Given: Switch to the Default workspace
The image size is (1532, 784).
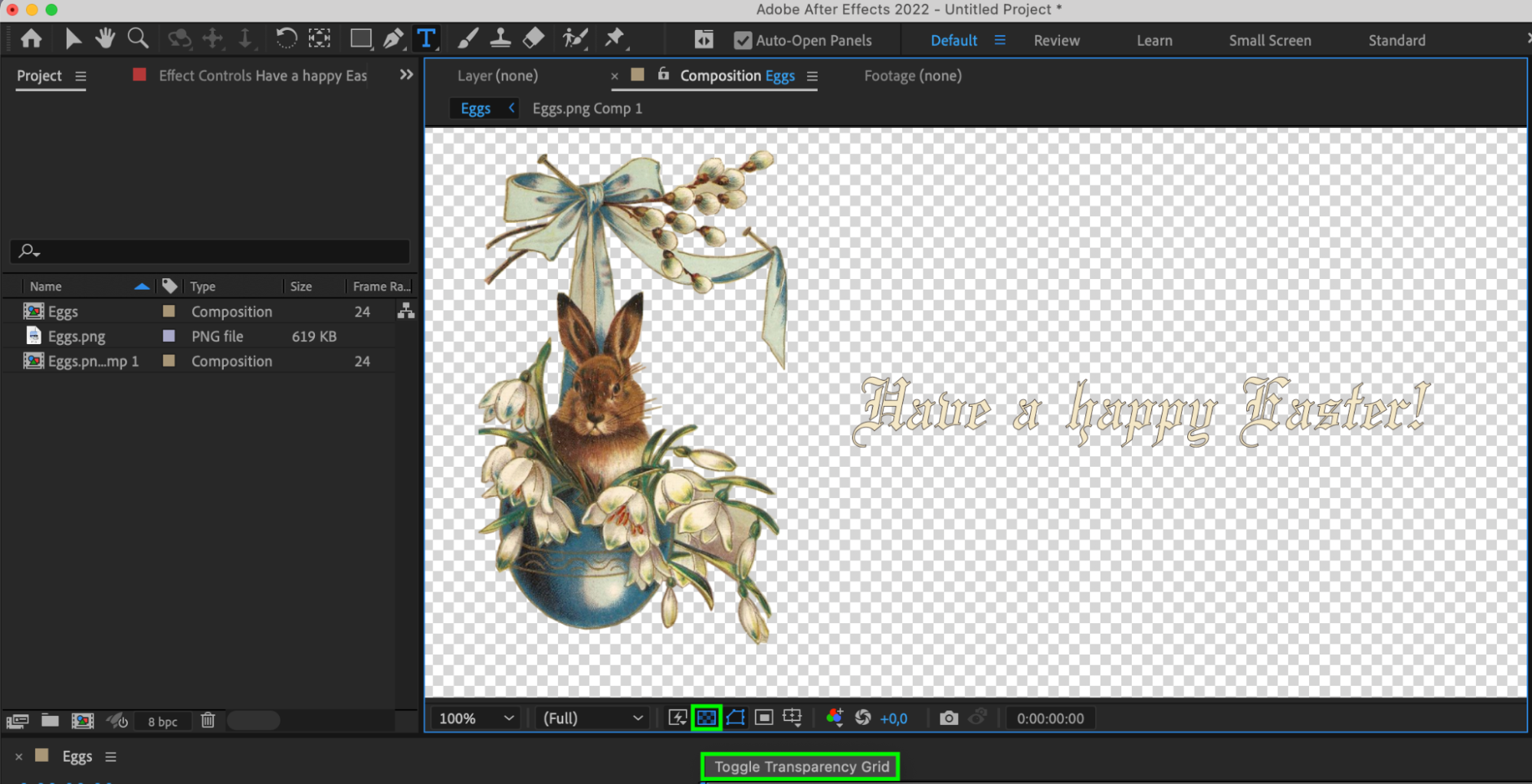Looking at the screenshot, I should (x=953, y=41).
